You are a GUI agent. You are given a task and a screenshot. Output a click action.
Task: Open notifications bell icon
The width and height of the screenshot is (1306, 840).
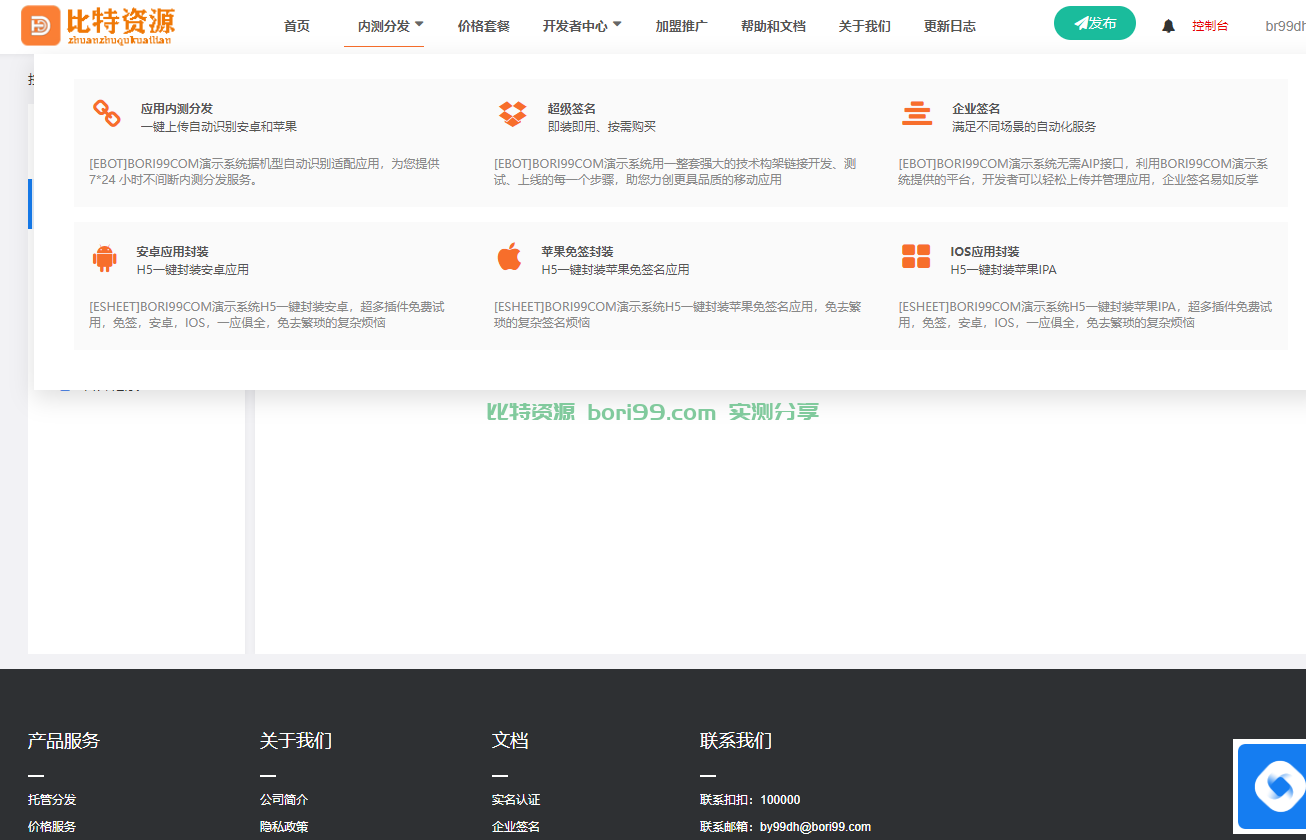pos(1168,26)
